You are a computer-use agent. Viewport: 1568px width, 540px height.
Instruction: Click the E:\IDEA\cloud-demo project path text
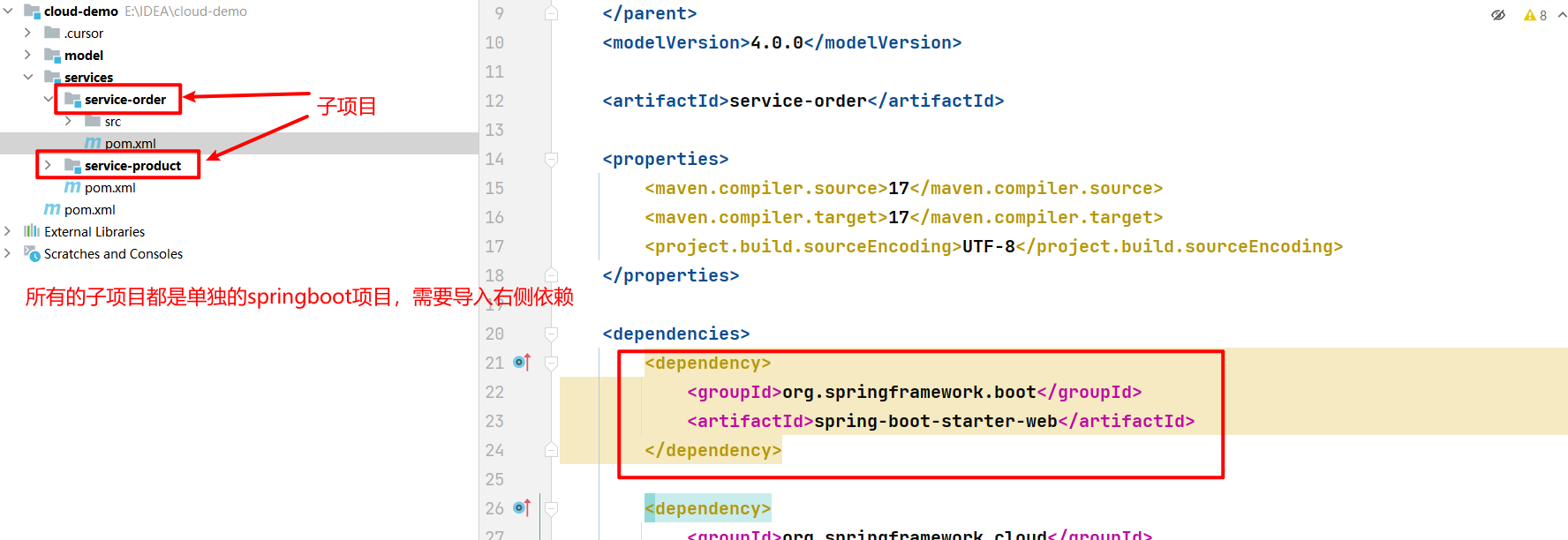point(185,11)
